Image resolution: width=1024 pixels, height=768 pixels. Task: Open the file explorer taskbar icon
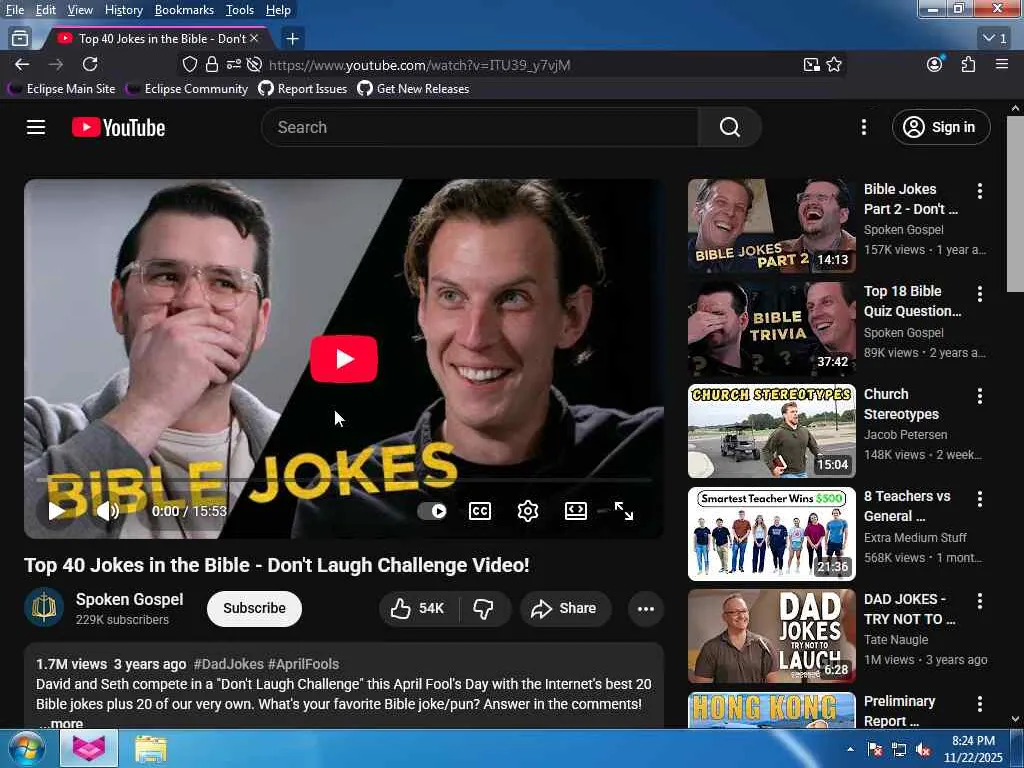click(151, 748)
